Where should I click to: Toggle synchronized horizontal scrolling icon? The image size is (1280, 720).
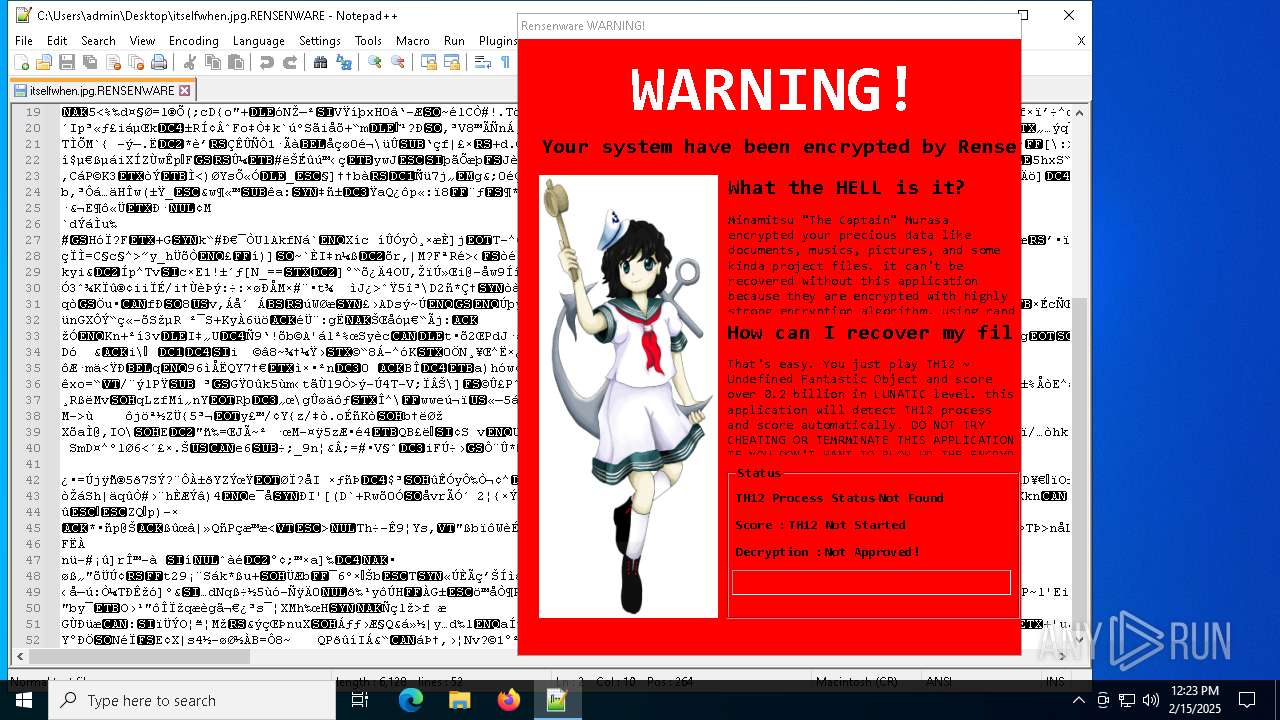click(451, 62)
